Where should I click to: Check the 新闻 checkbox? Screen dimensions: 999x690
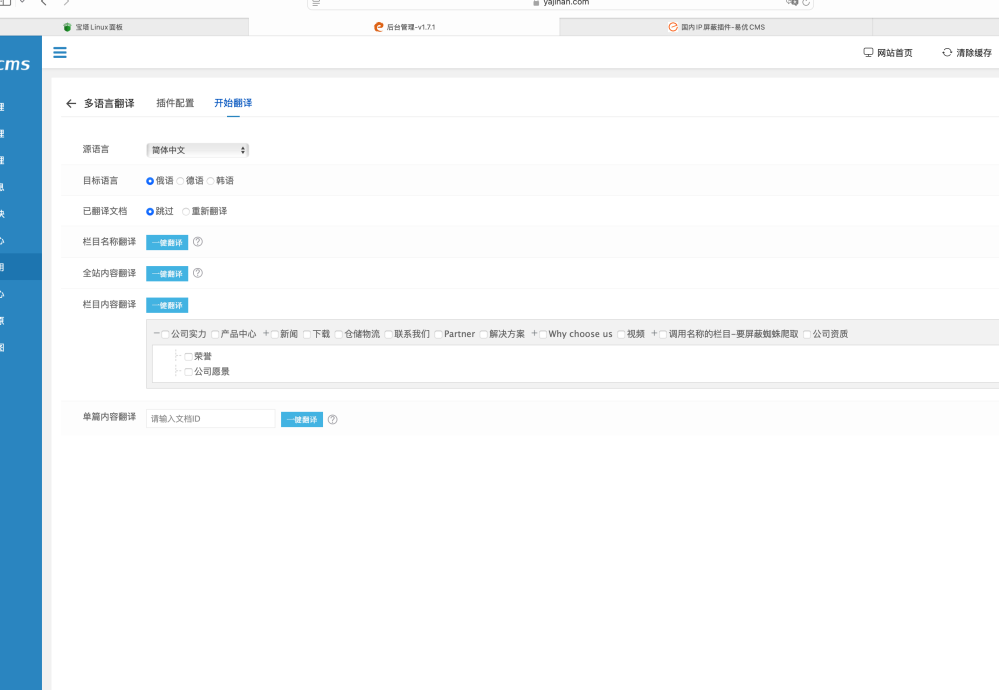(275, 334)
